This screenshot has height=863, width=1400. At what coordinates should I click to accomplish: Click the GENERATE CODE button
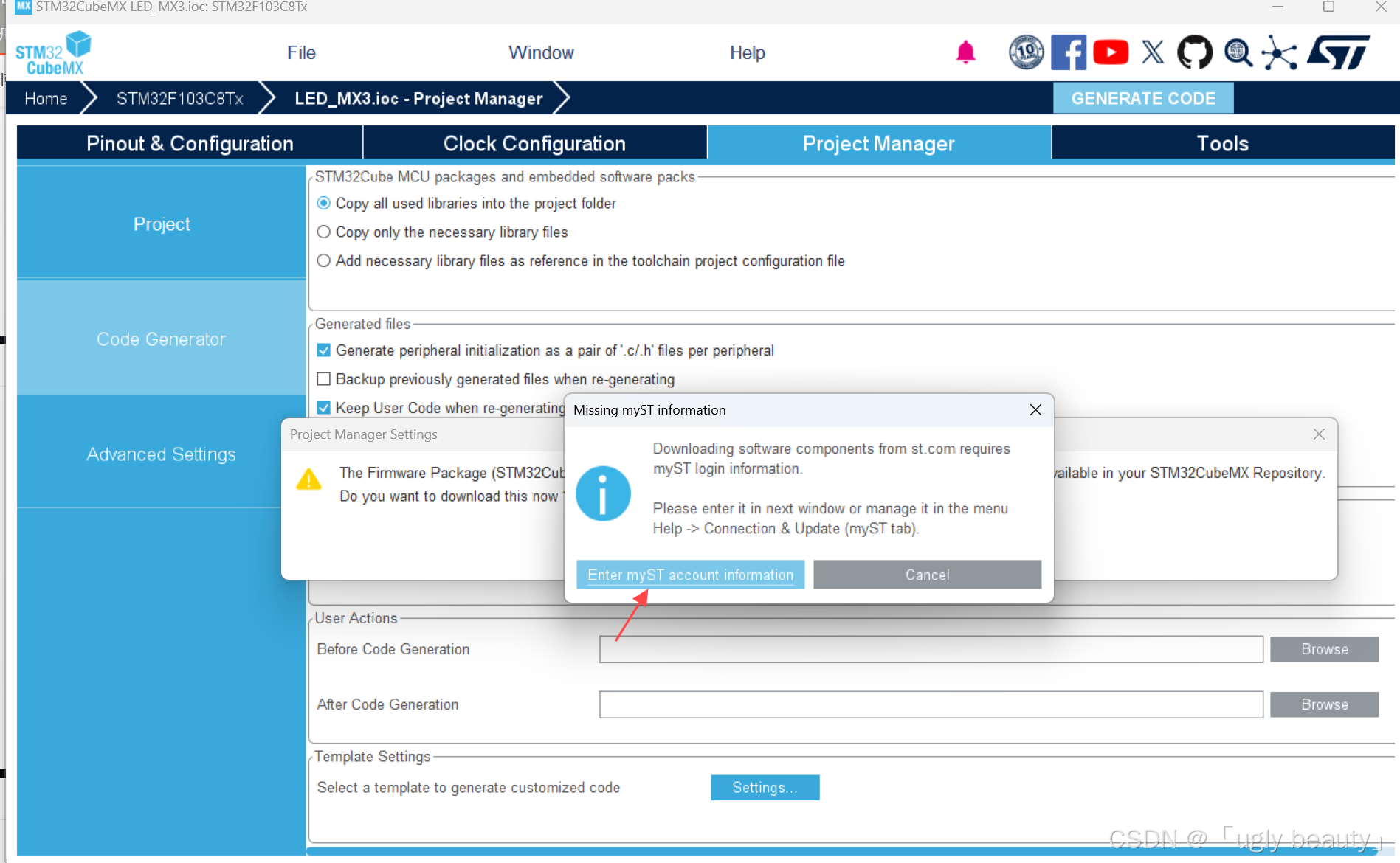pos(1143,98)
